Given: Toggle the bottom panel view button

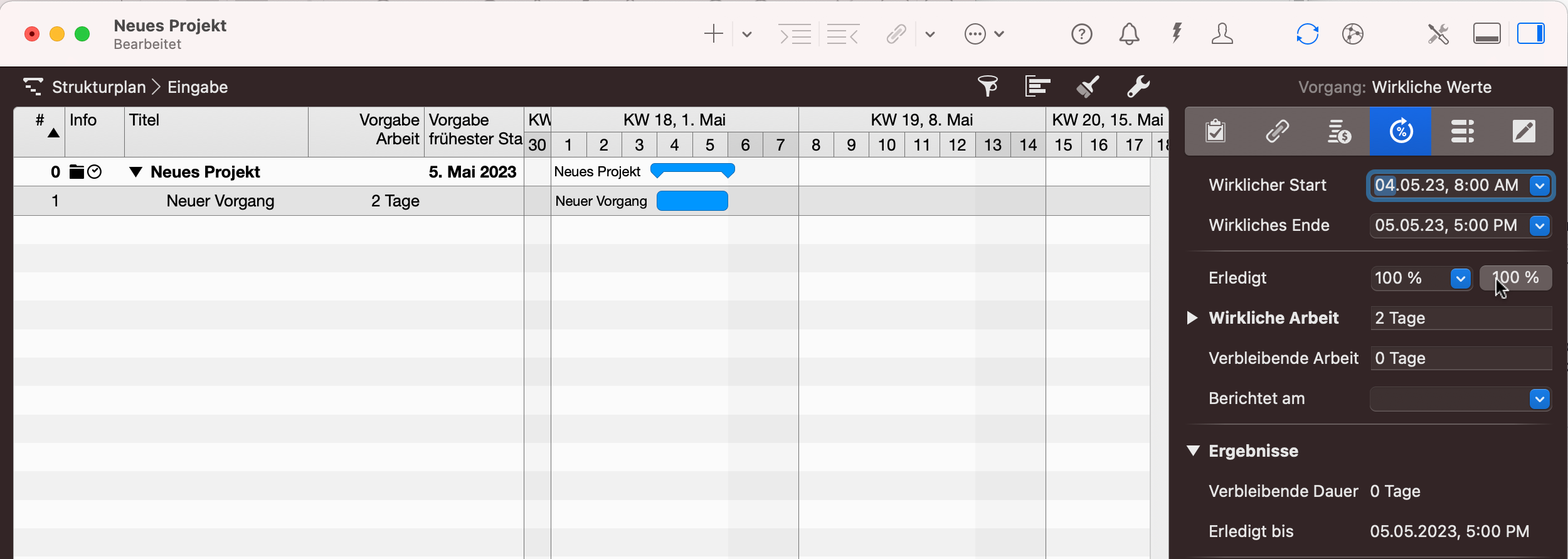Looking at the screenshot, I should [1486, 34].
